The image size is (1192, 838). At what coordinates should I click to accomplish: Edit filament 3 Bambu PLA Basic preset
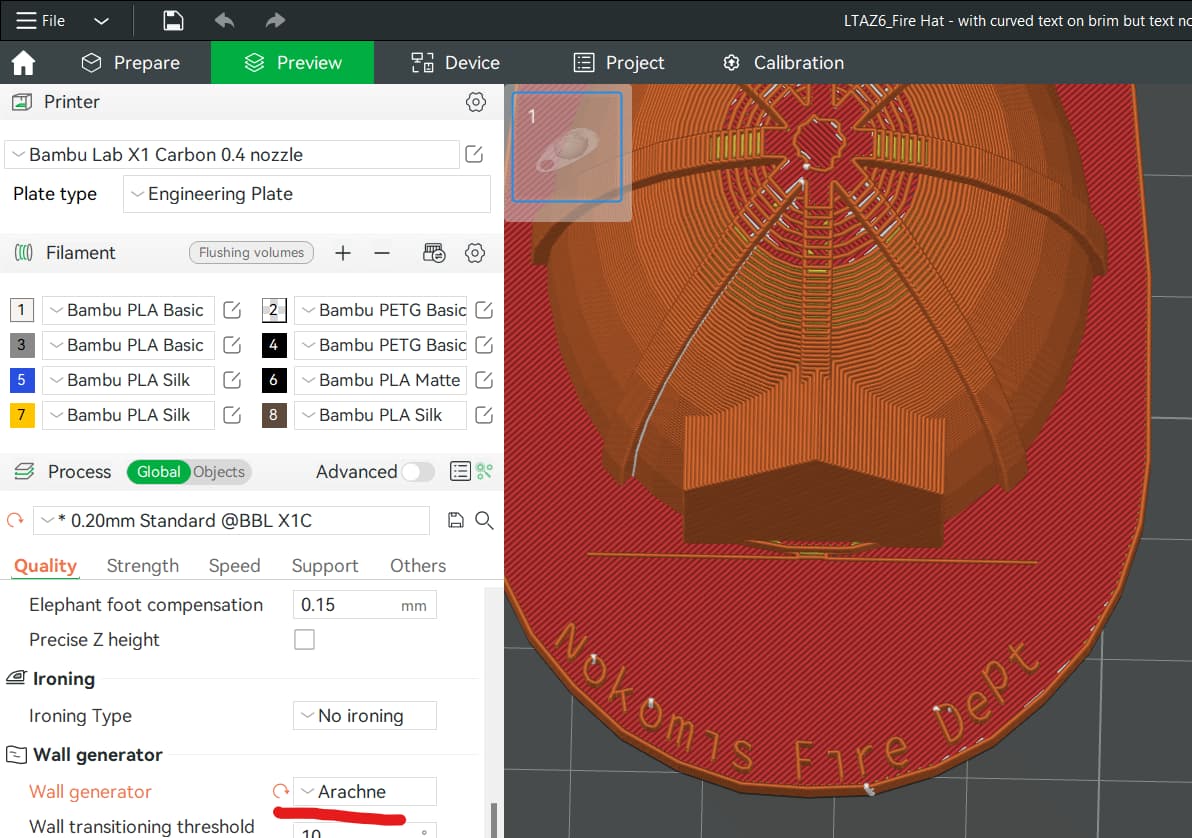tap(232, 345)
